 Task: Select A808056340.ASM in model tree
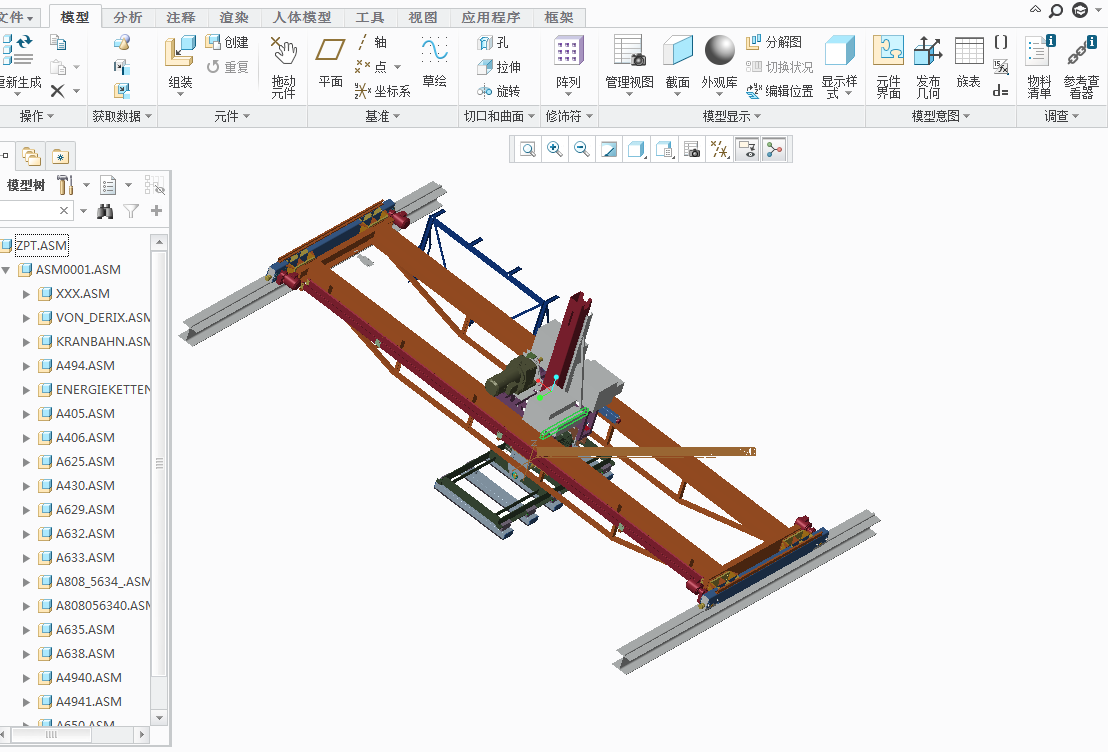[x=103, y=606]
